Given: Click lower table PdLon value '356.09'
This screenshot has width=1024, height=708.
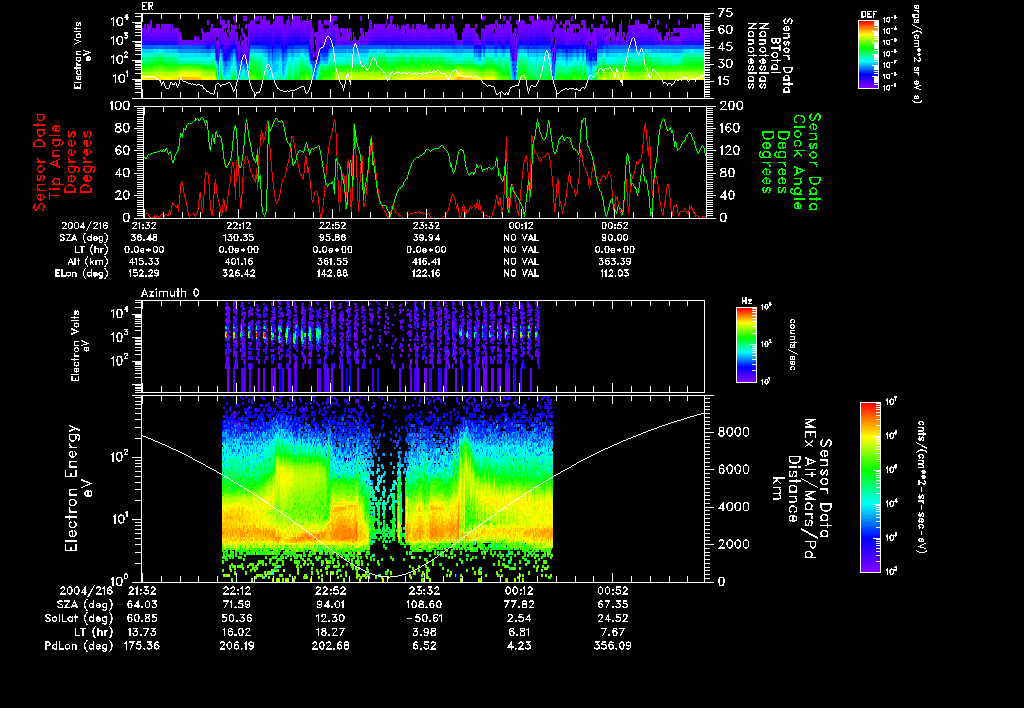Looking at the screenshot, I should coord(613,645).
